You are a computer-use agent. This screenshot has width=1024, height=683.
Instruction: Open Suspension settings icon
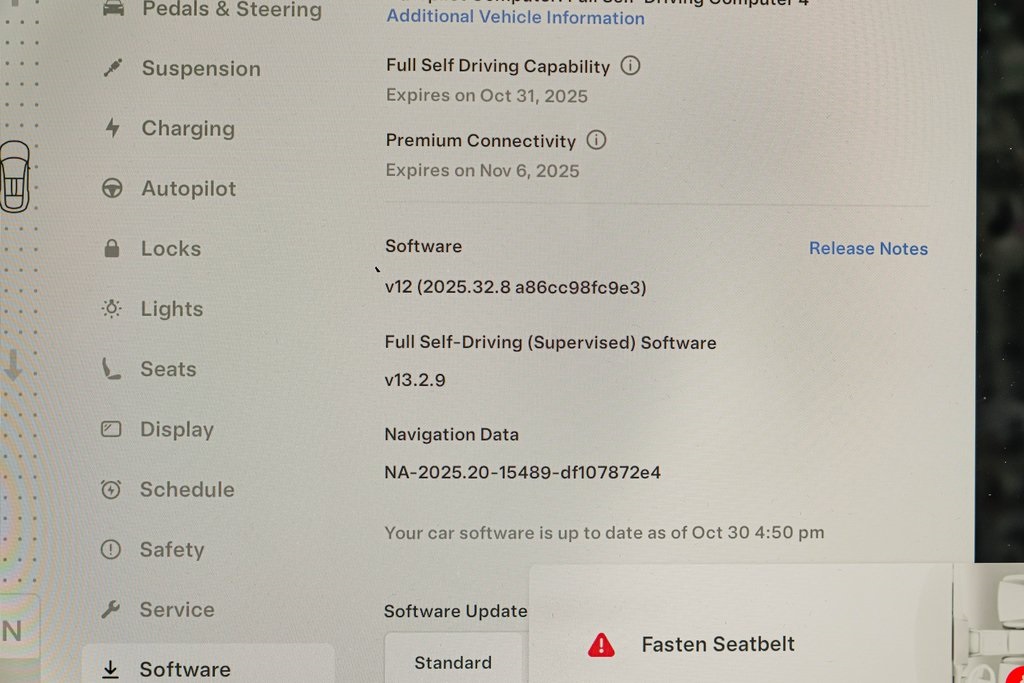112,68
